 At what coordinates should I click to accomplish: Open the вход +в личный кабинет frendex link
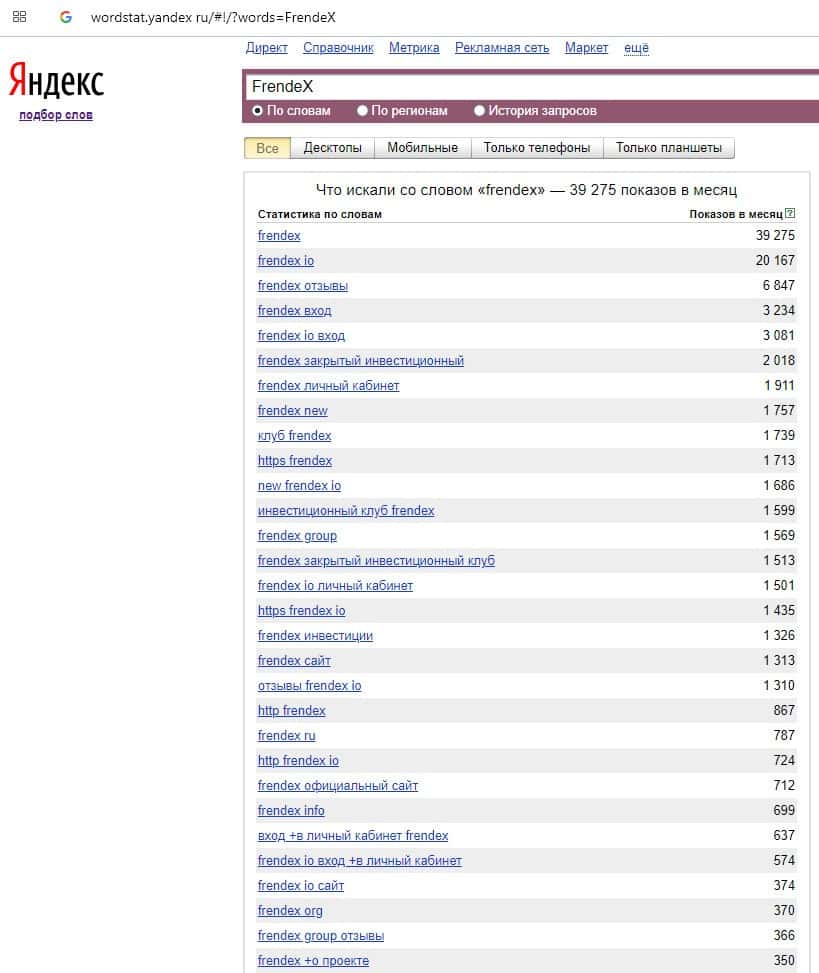(353, 835)
